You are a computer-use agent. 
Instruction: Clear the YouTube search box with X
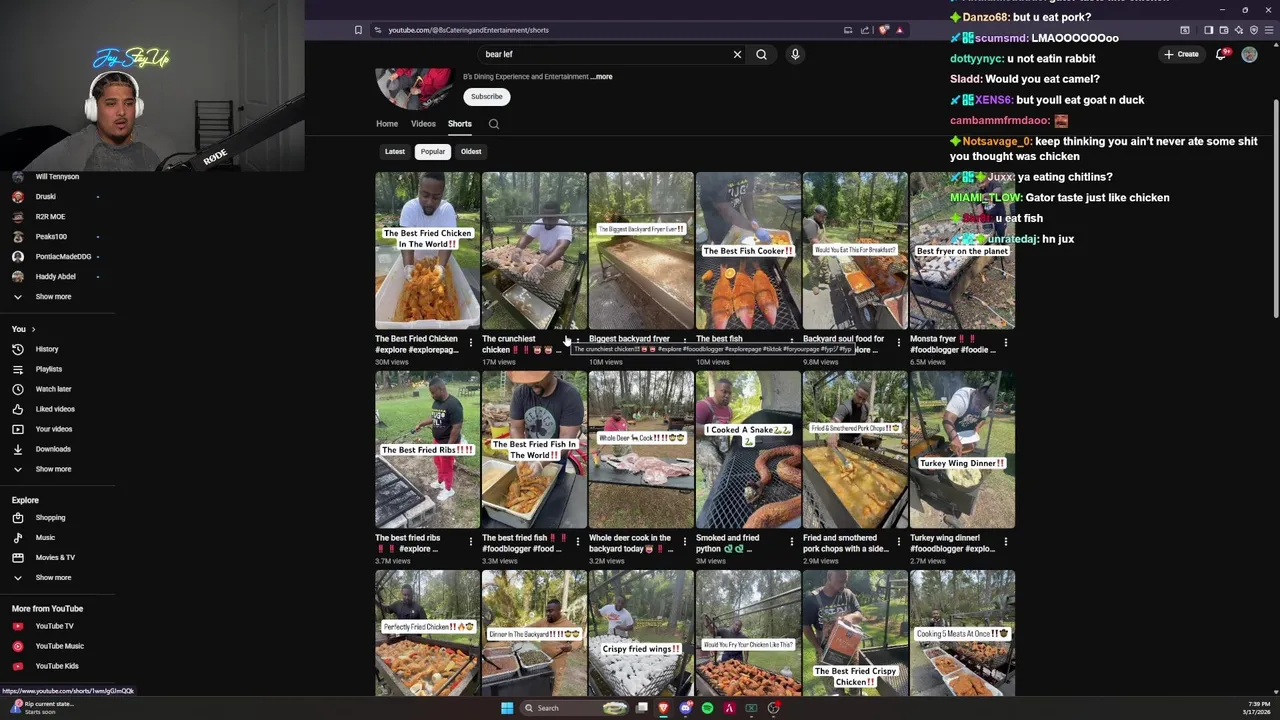(x=737, y=54)
